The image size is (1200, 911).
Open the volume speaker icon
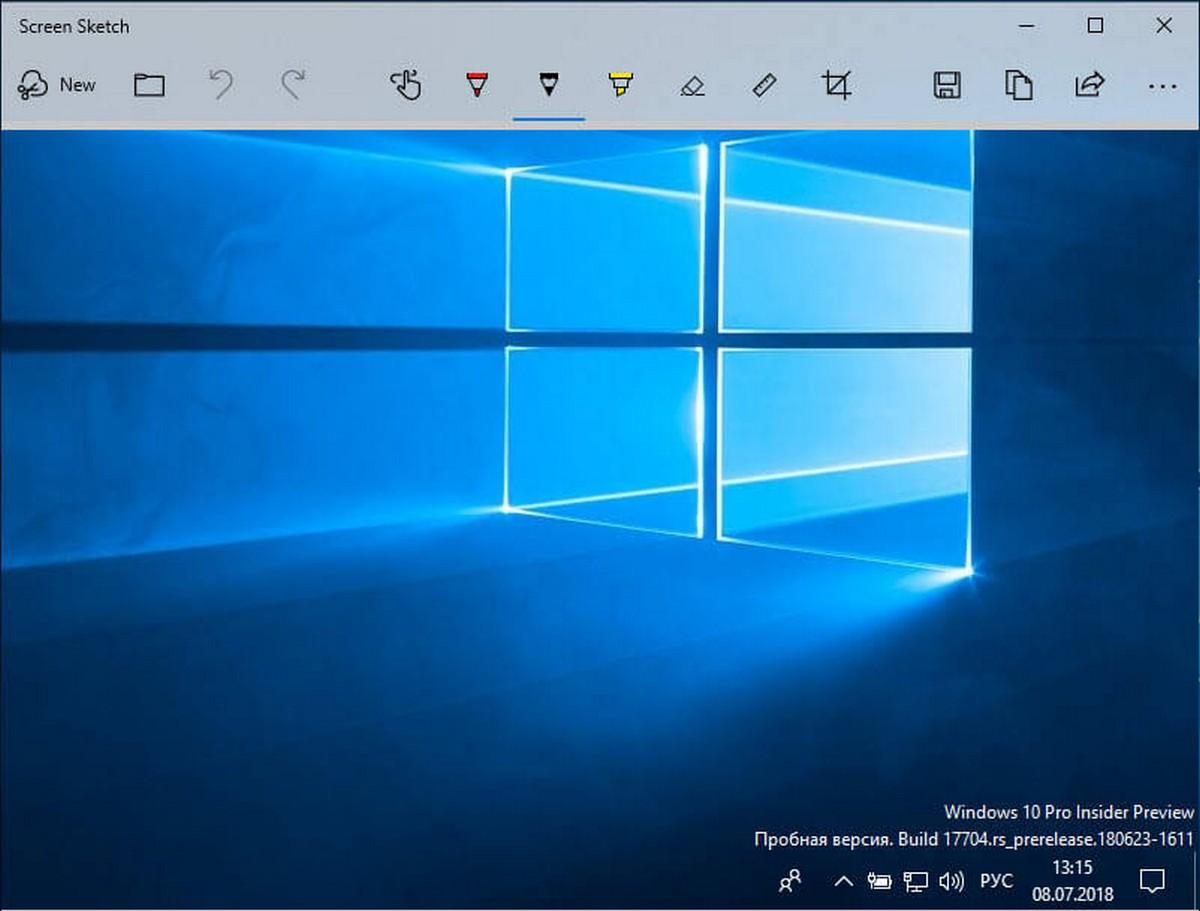[951, 881]
